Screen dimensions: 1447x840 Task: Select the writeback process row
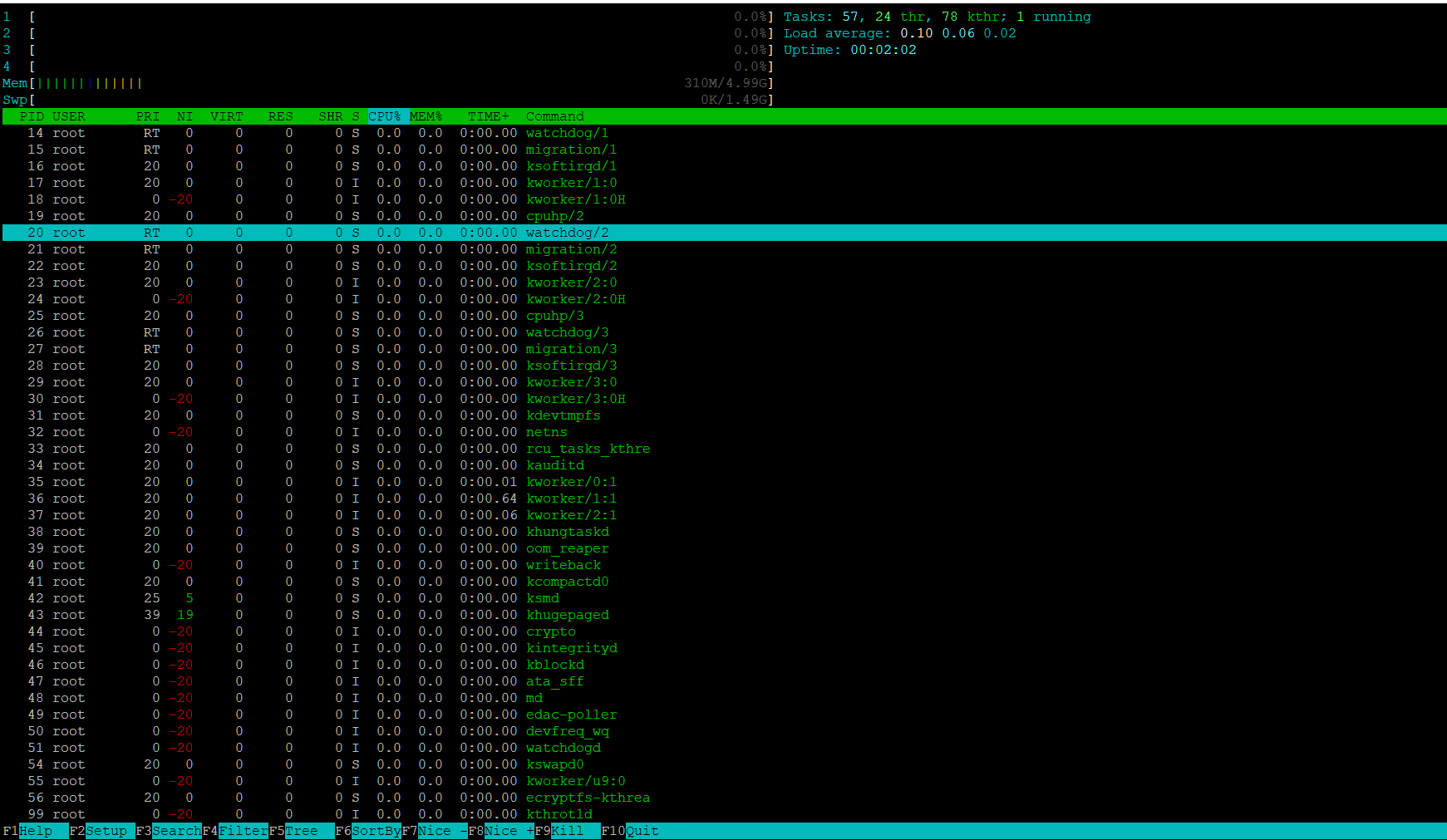click(x=724, y=565)
